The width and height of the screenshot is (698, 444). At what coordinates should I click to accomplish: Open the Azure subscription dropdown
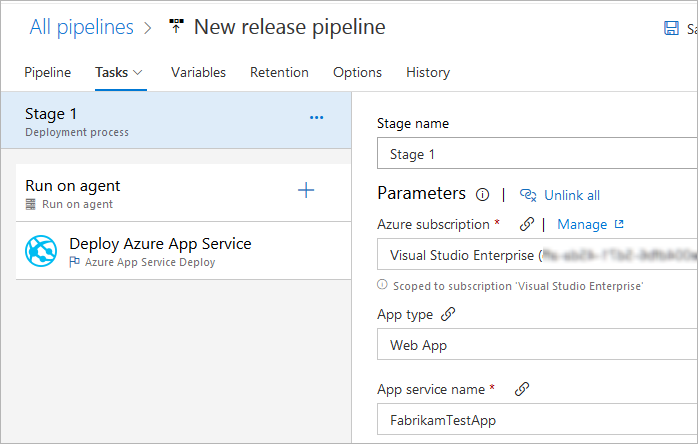coord(540,255)
